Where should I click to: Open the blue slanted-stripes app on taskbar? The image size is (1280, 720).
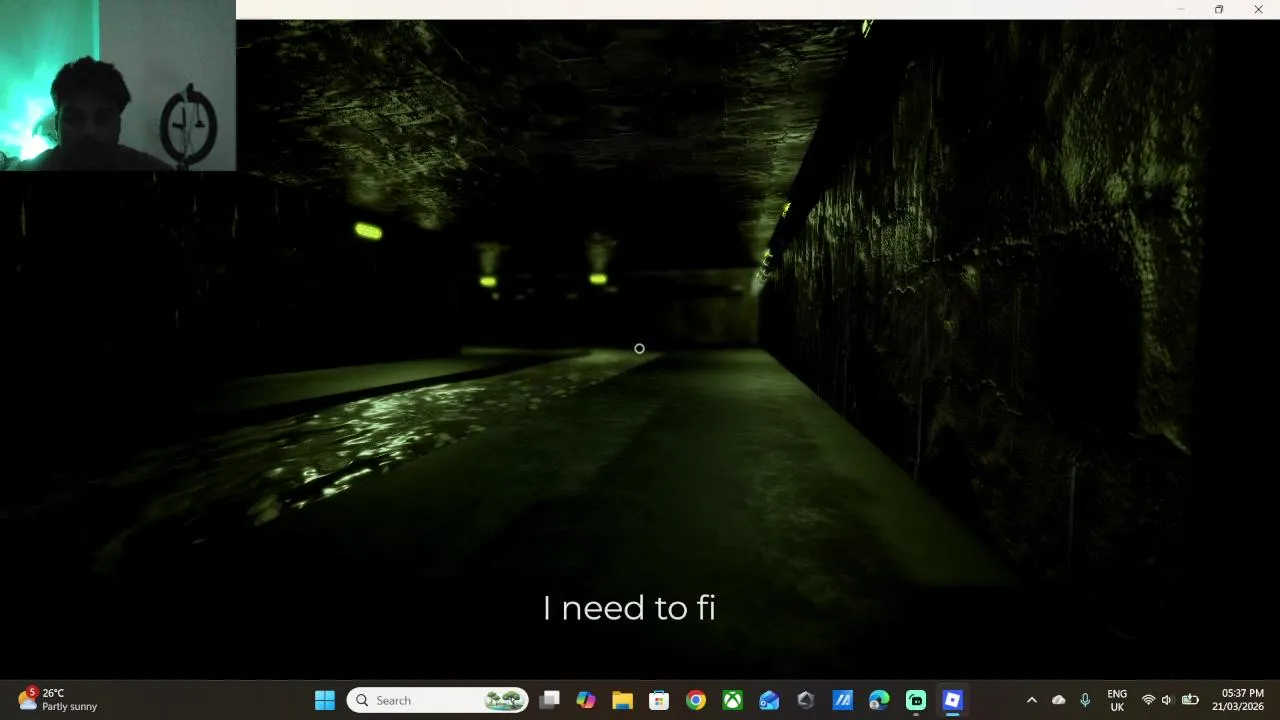point(843,700)
